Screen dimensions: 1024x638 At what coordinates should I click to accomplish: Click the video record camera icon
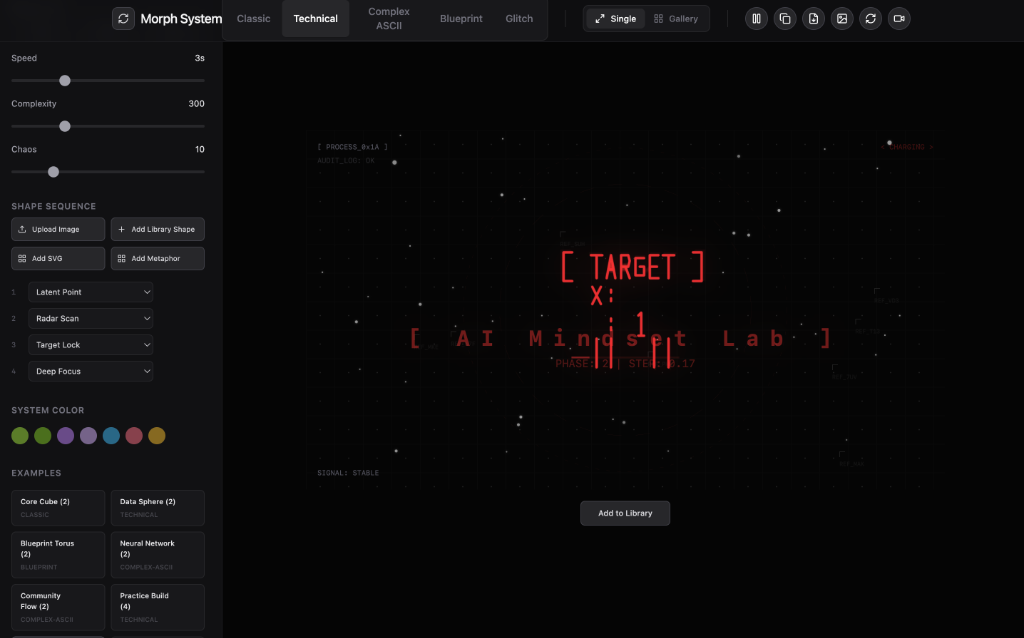click(899, 19)
